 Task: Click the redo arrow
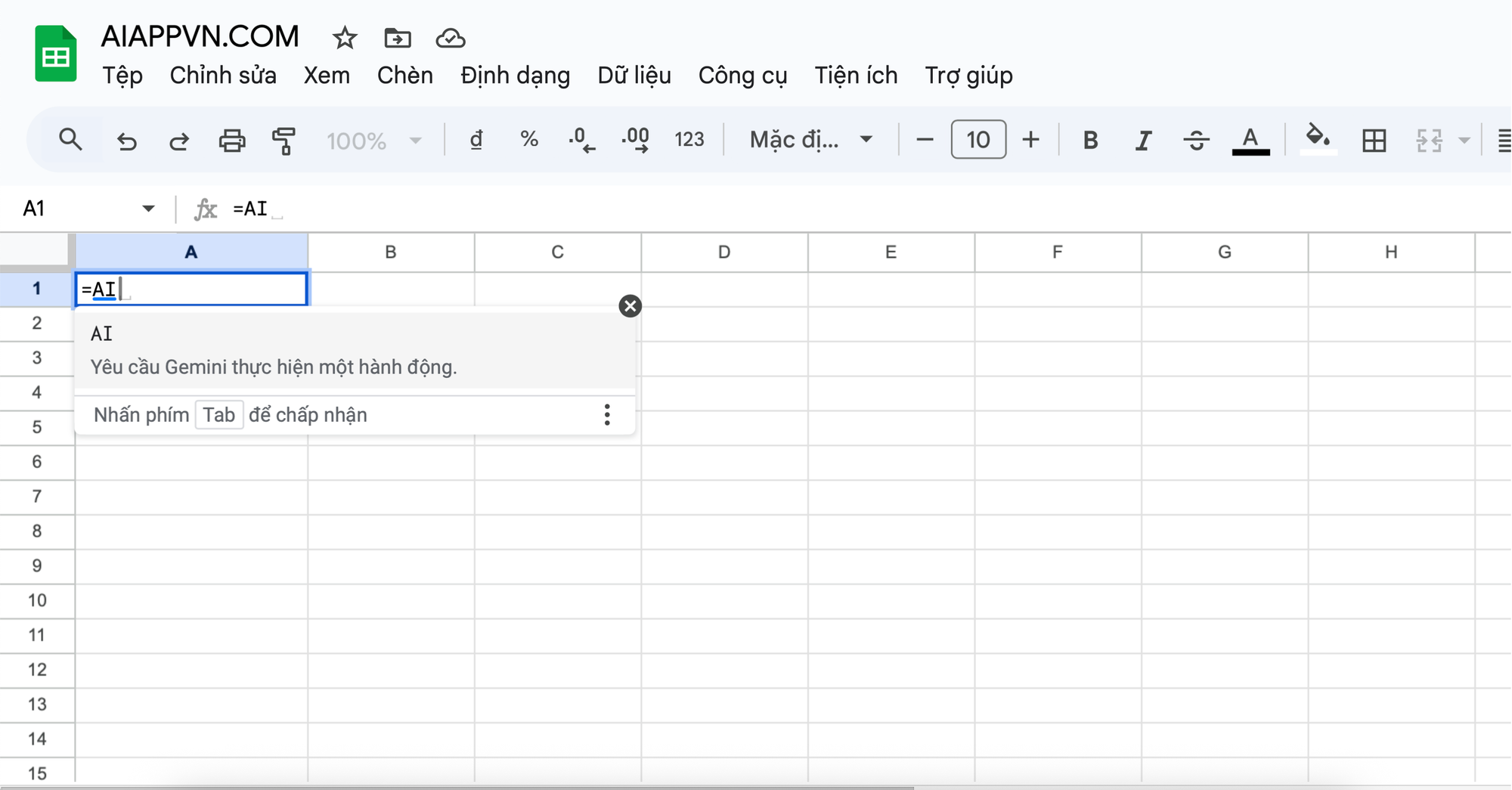(x=179, y=141)
